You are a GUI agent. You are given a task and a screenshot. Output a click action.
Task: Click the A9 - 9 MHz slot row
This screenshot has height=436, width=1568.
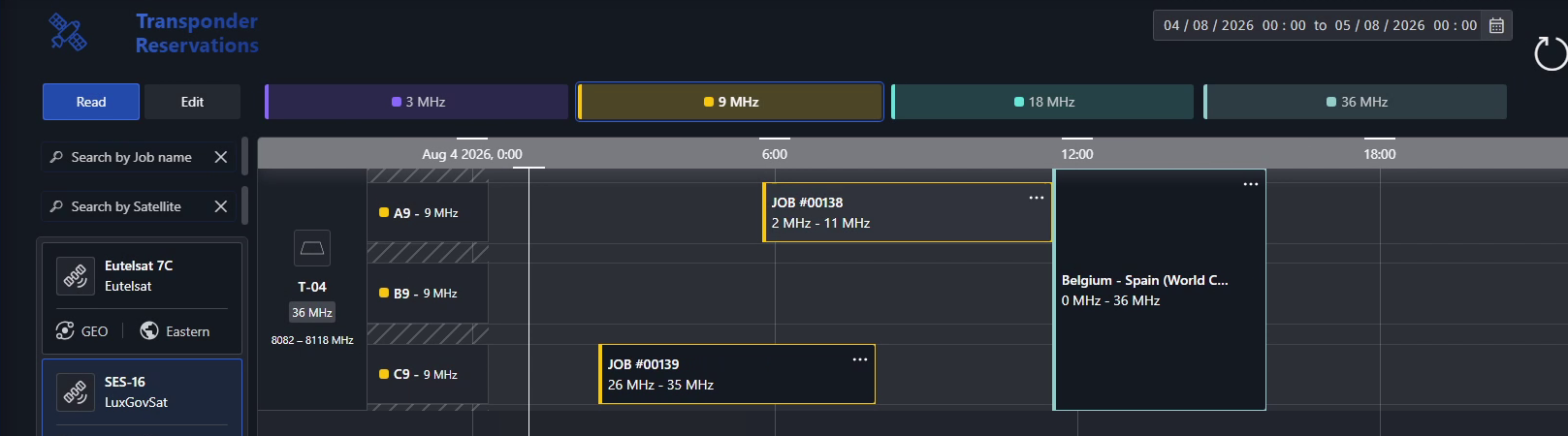point(428,212)
